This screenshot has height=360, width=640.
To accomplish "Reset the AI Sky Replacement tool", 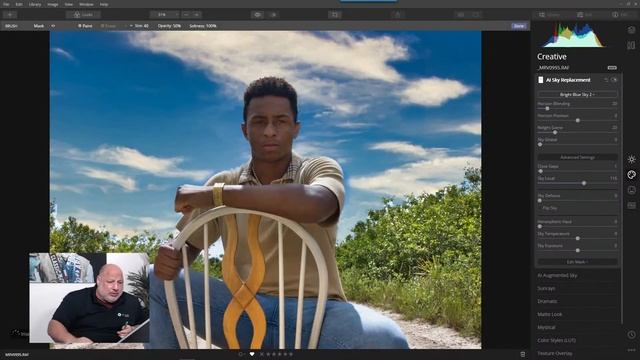I will (x=606, y=80).
